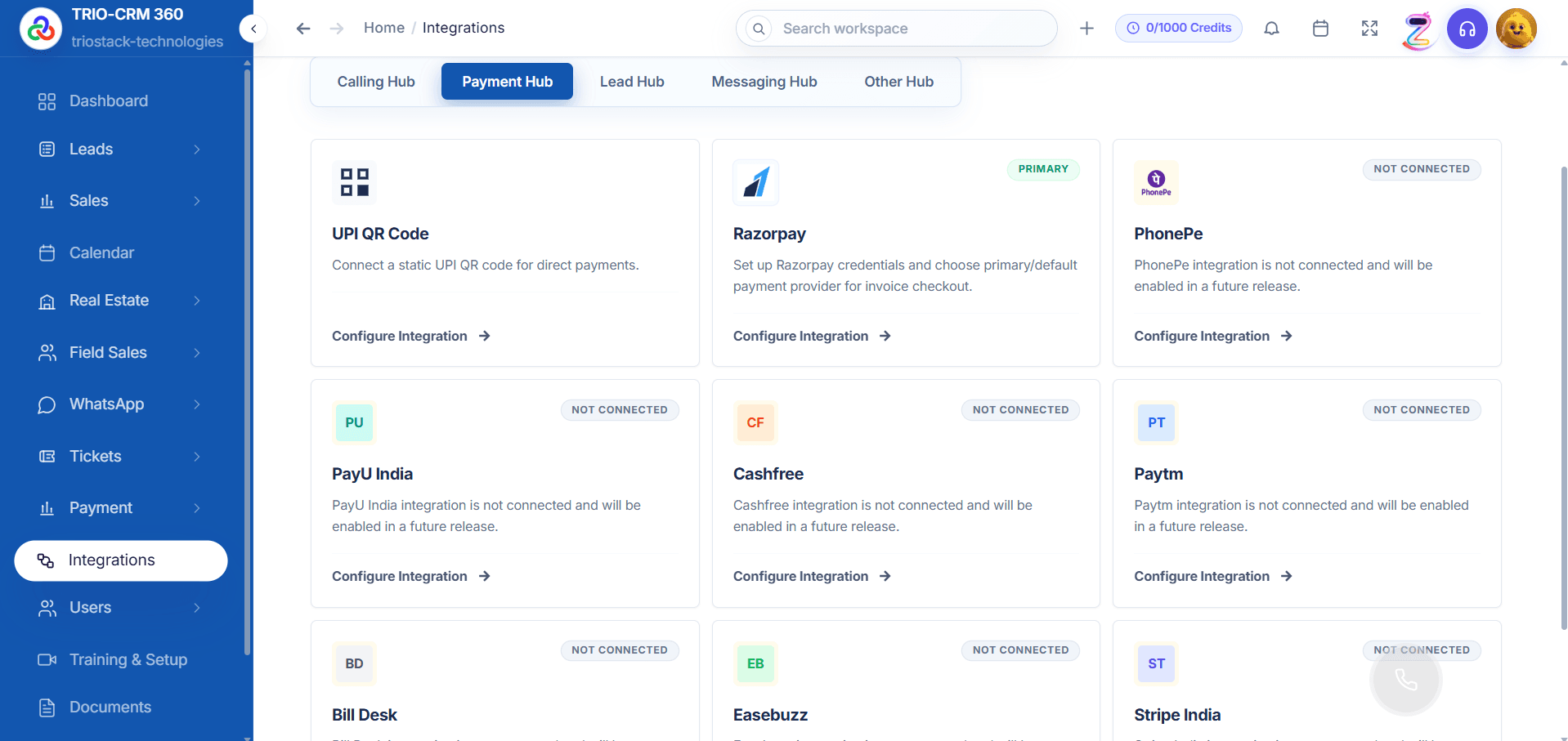Expand the Field Sales menu chevron
This screenshot has width=1568, height=741.
click(x=197, y=353)
